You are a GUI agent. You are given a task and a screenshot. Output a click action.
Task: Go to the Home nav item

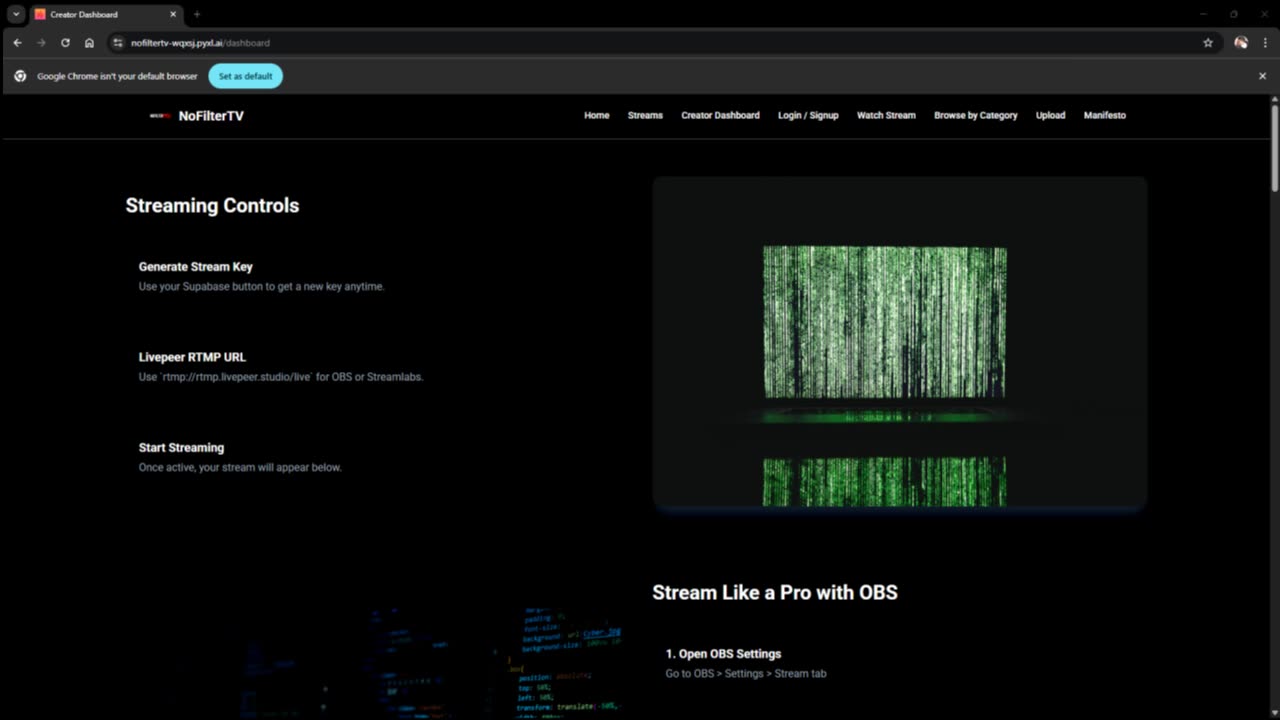(x=597, y=115)
